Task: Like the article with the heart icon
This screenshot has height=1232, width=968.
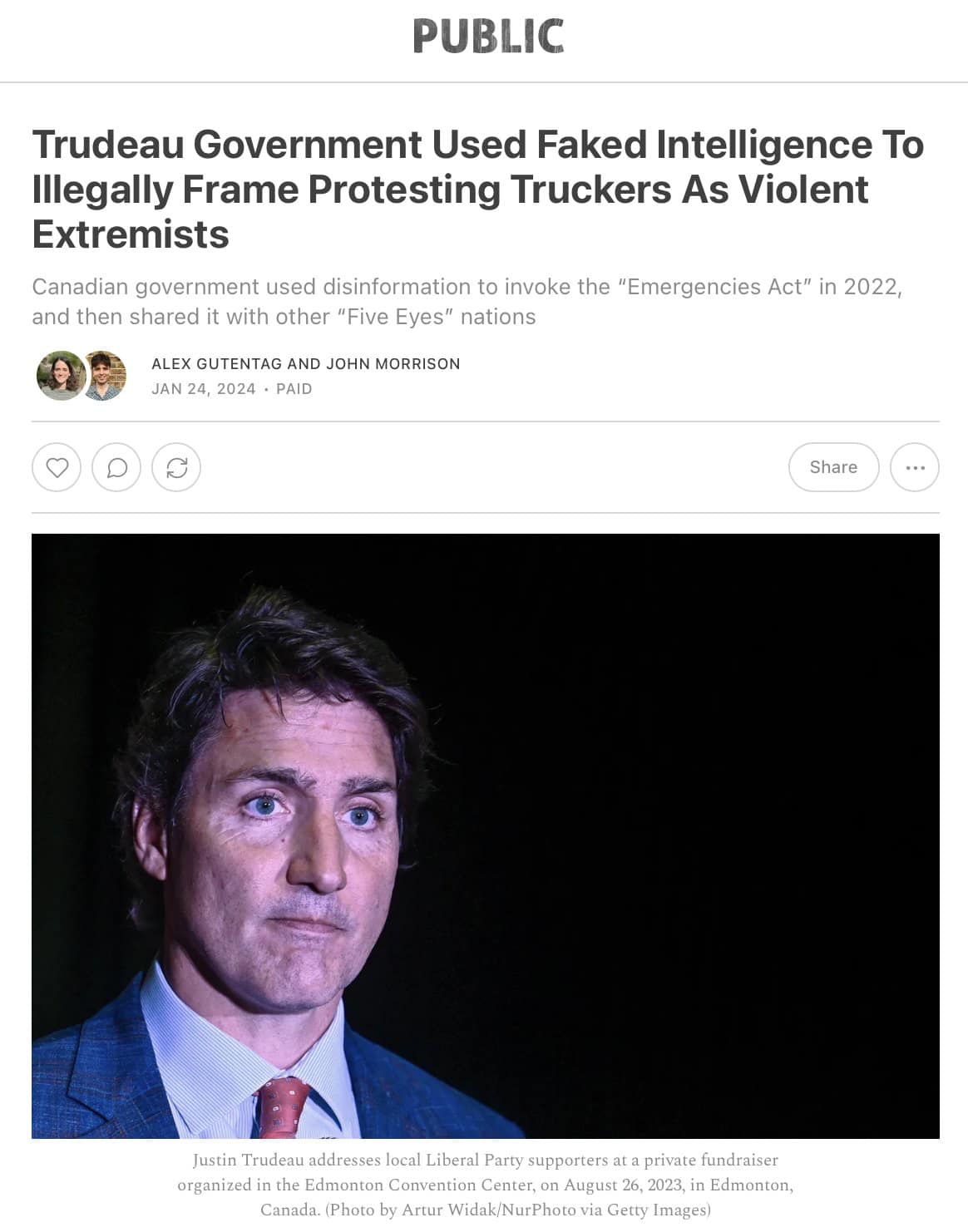Action: [x=57, y=467]
